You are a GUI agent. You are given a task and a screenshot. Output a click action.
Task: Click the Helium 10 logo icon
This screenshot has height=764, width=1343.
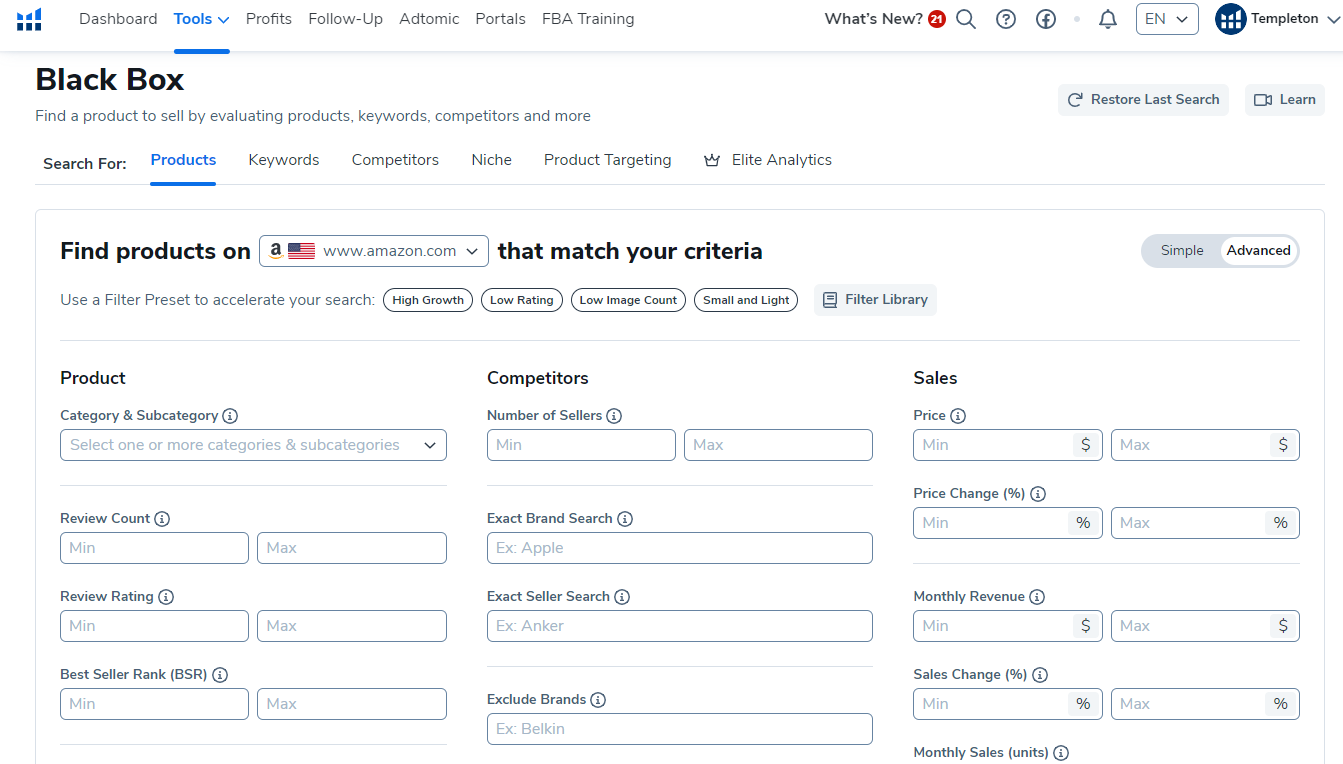(29, 19)
